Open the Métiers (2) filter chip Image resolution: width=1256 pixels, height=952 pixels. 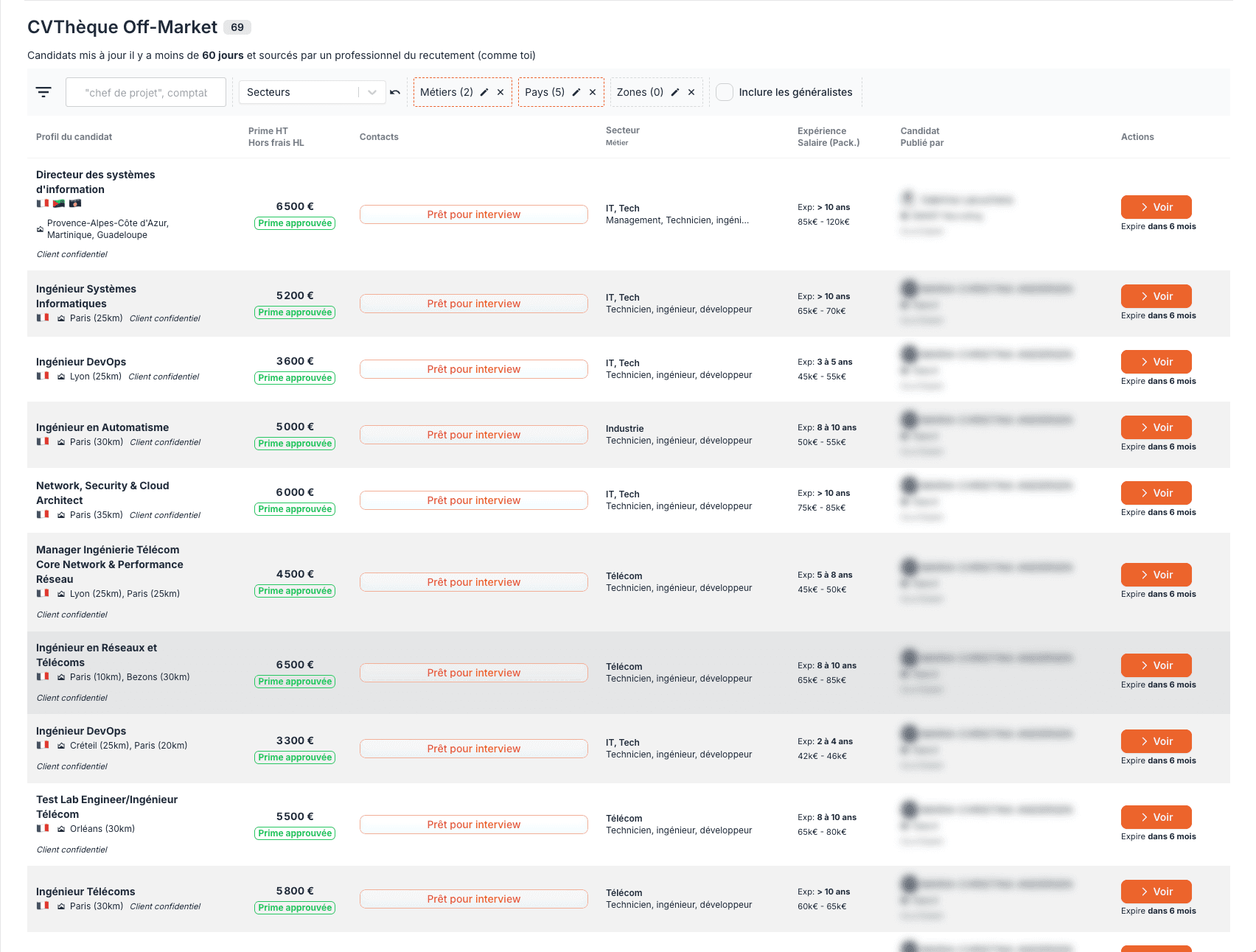[x=447, y=92]
